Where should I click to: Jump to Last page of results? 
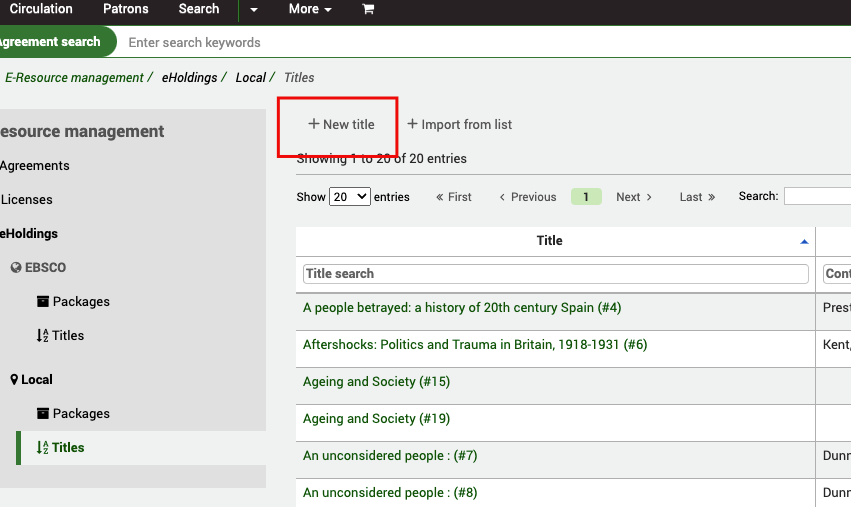click(697, 197)
